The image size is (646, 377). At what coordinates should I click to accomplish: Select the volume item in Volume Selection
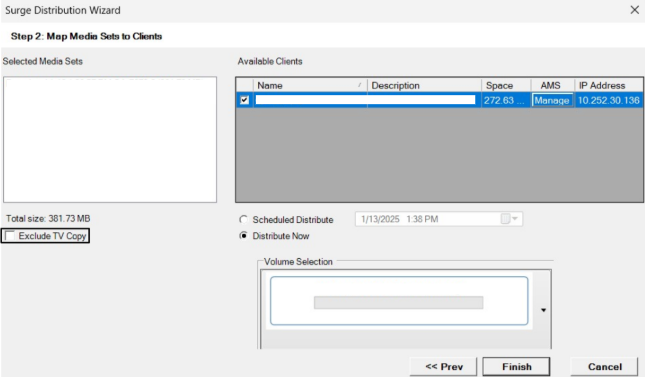[399, 301]
